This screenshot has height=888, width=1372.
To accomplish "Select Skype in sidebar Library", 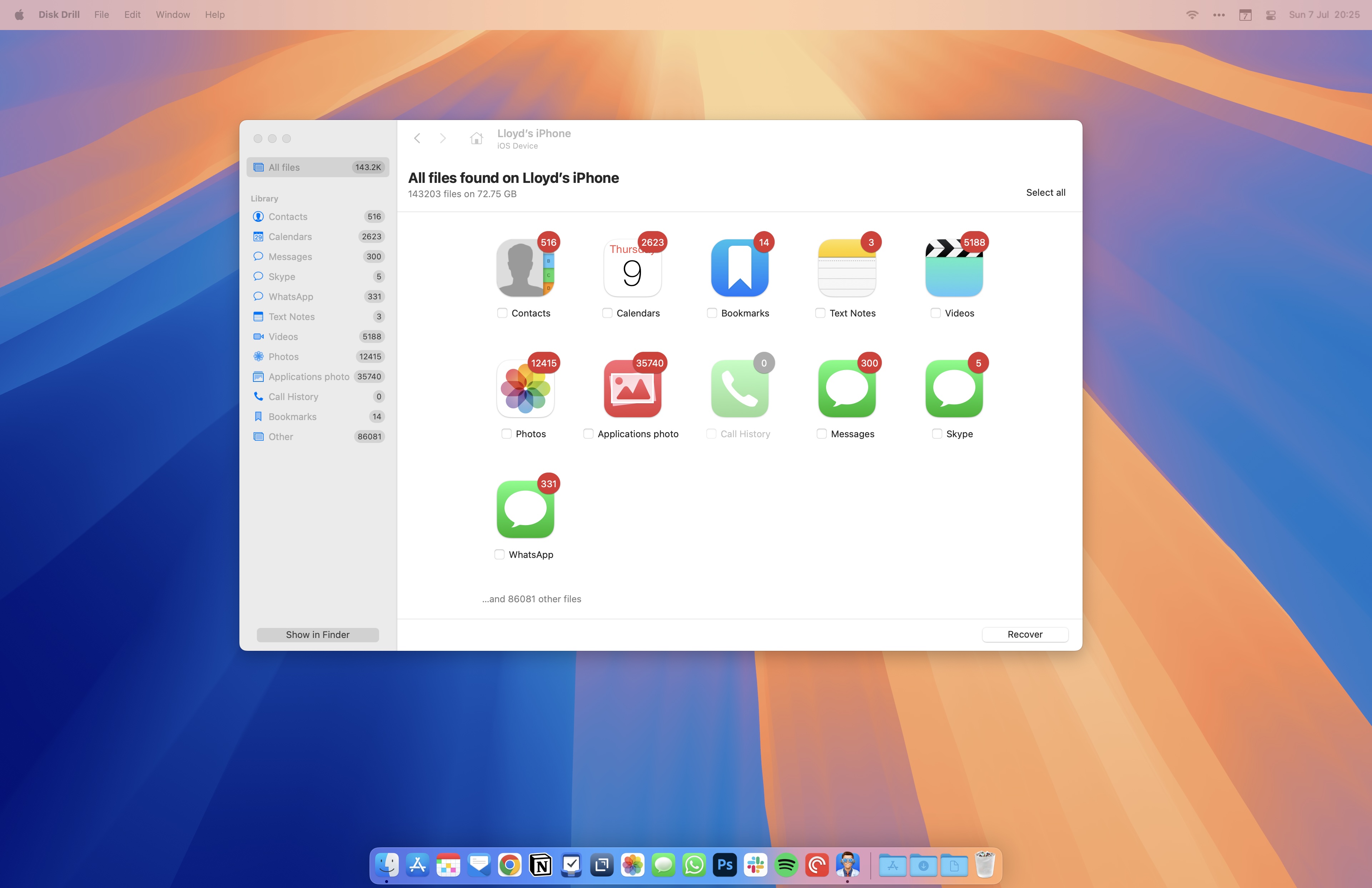I will [x=318, y=276].
